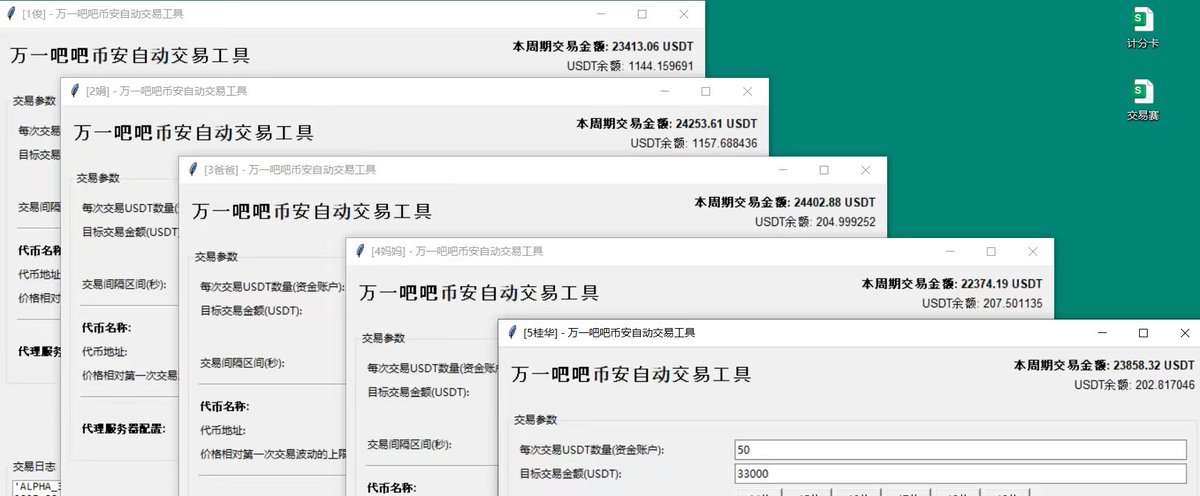
Task: Minimize the [4妈妈] window
Action: coord(950,251)
